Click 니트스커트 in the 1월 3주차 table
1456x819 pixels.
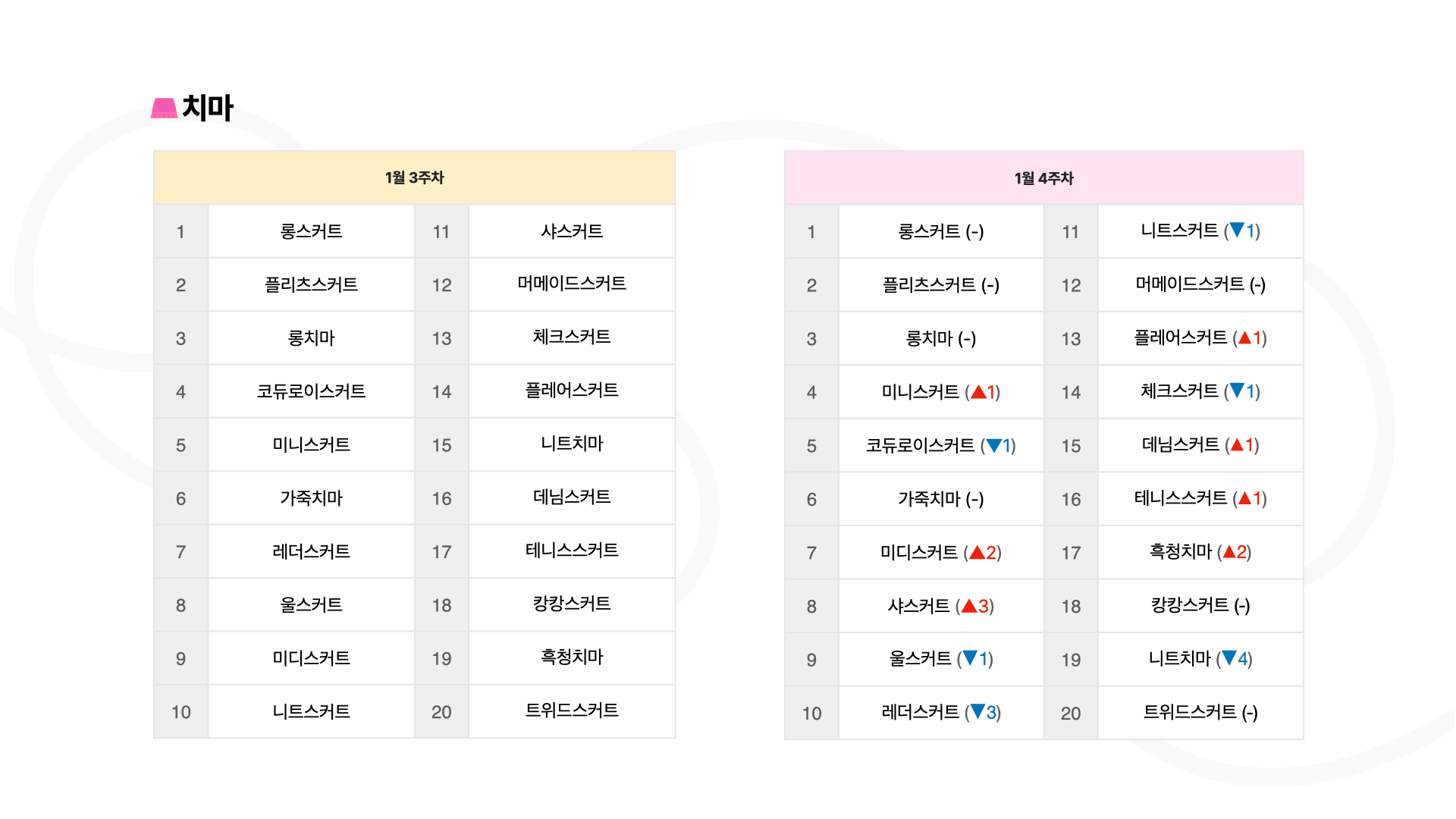coord(311,711)
